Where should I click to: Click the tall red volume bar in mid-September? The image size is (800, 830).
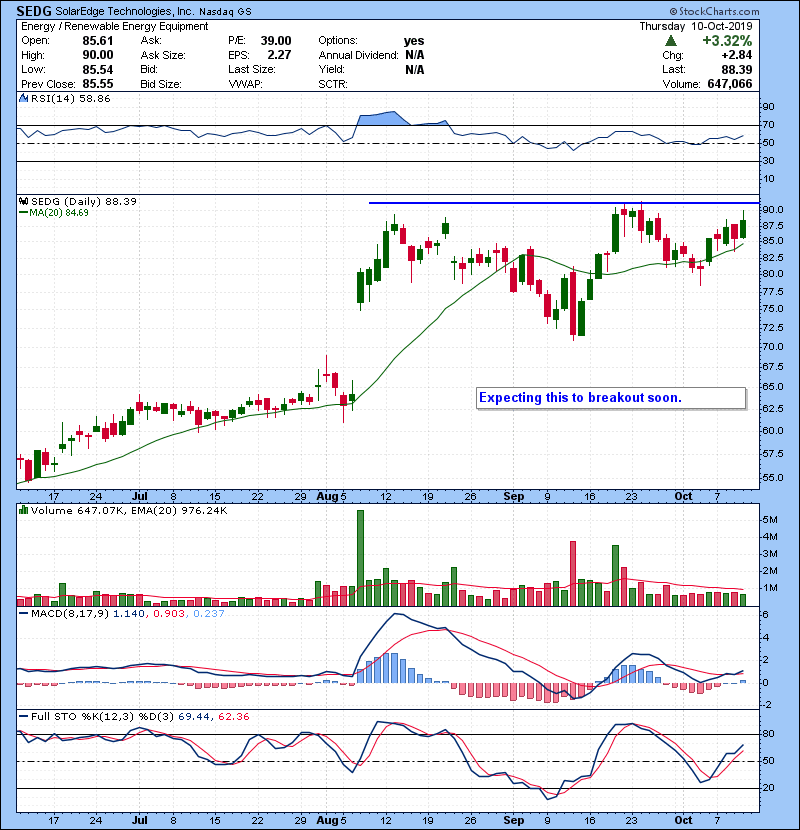click(573, 573)
